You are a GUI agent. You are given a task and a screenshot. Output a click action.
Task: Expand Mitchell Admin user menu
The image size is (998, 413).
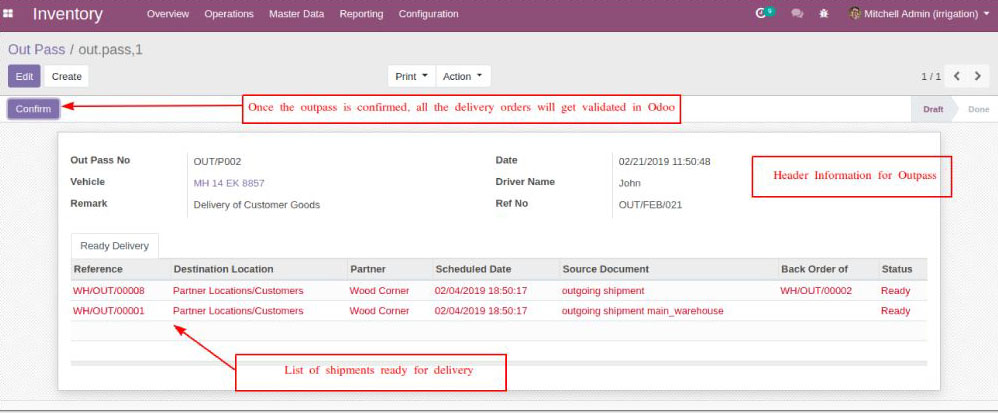[x=920, y=13]
